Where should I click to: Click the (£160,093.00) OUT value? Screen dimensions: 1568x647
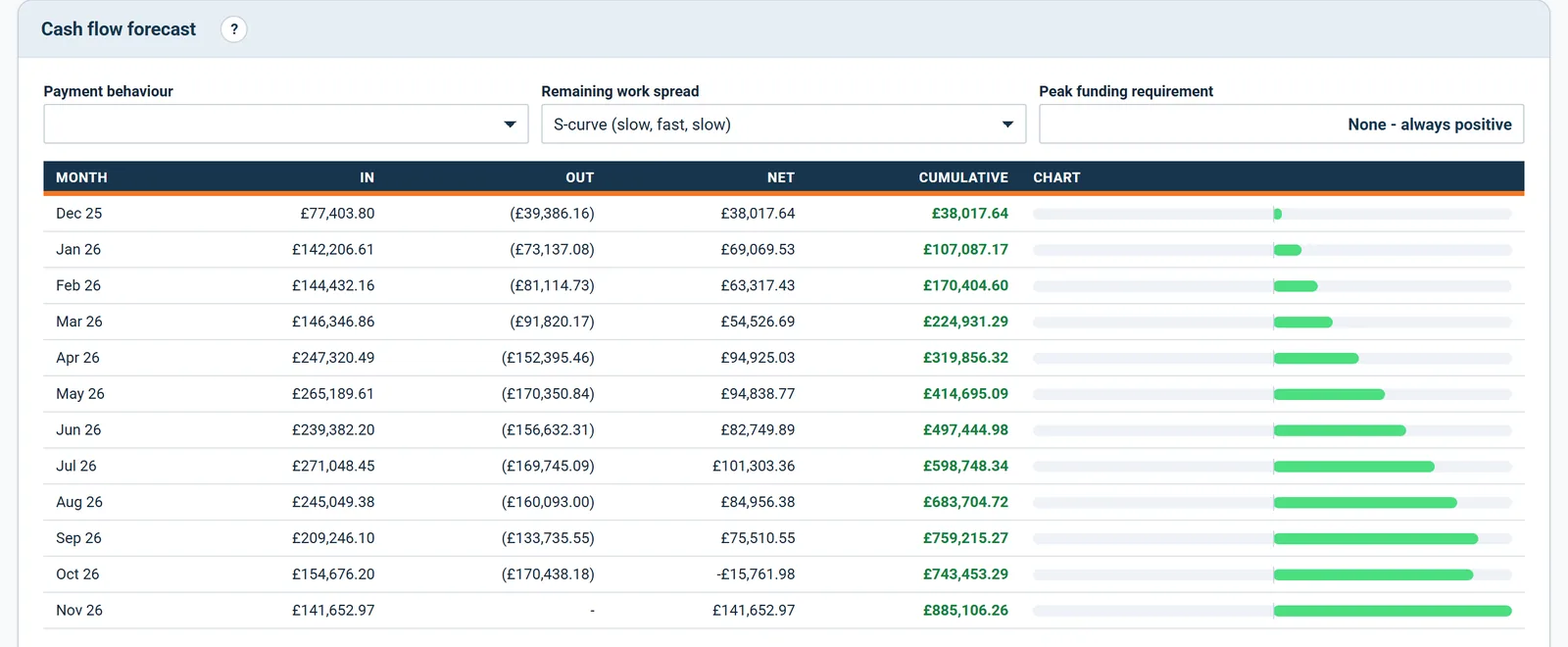[548, 502]
